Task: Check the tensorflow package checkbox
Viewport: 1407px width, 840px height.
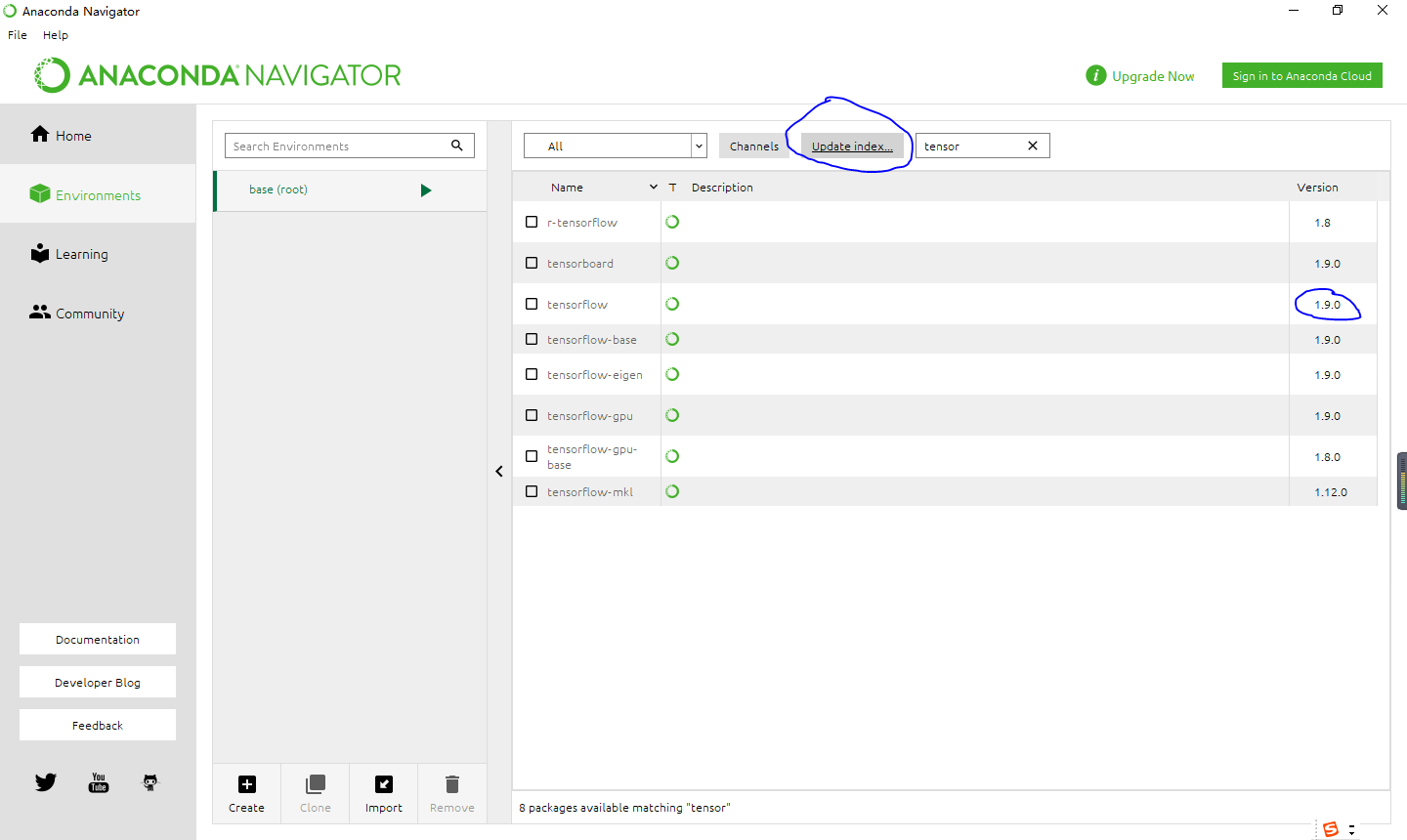Action: click(532, 304)
